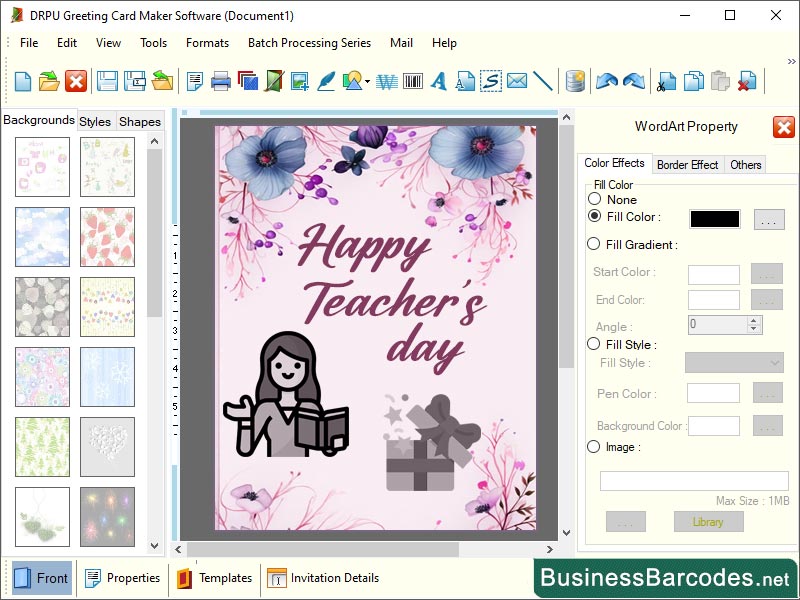Switch to the Border Effect tab
Image resolution: width=800 pixels, height=600 pixels.
687,164
